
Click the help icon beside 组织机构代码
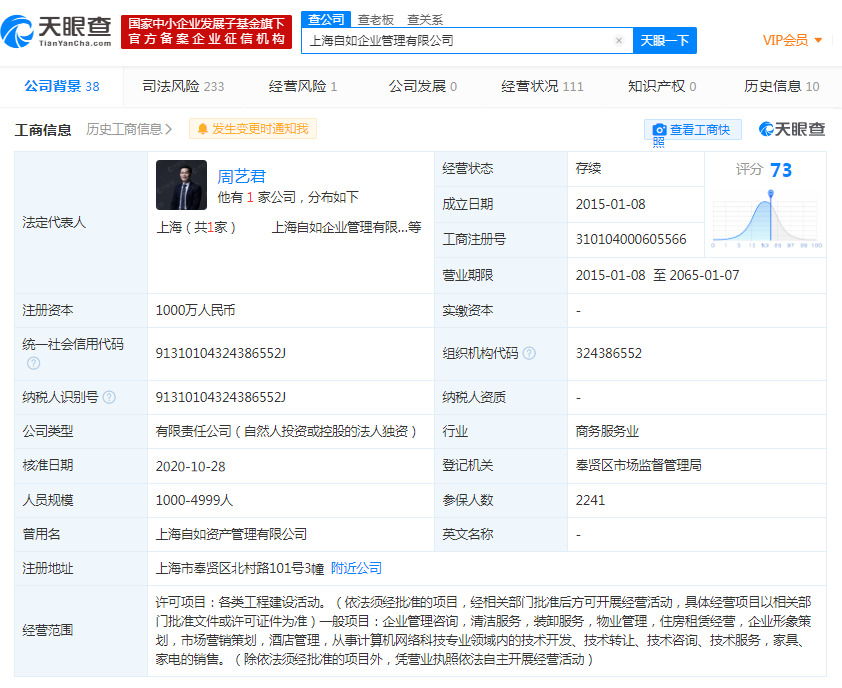529,353
